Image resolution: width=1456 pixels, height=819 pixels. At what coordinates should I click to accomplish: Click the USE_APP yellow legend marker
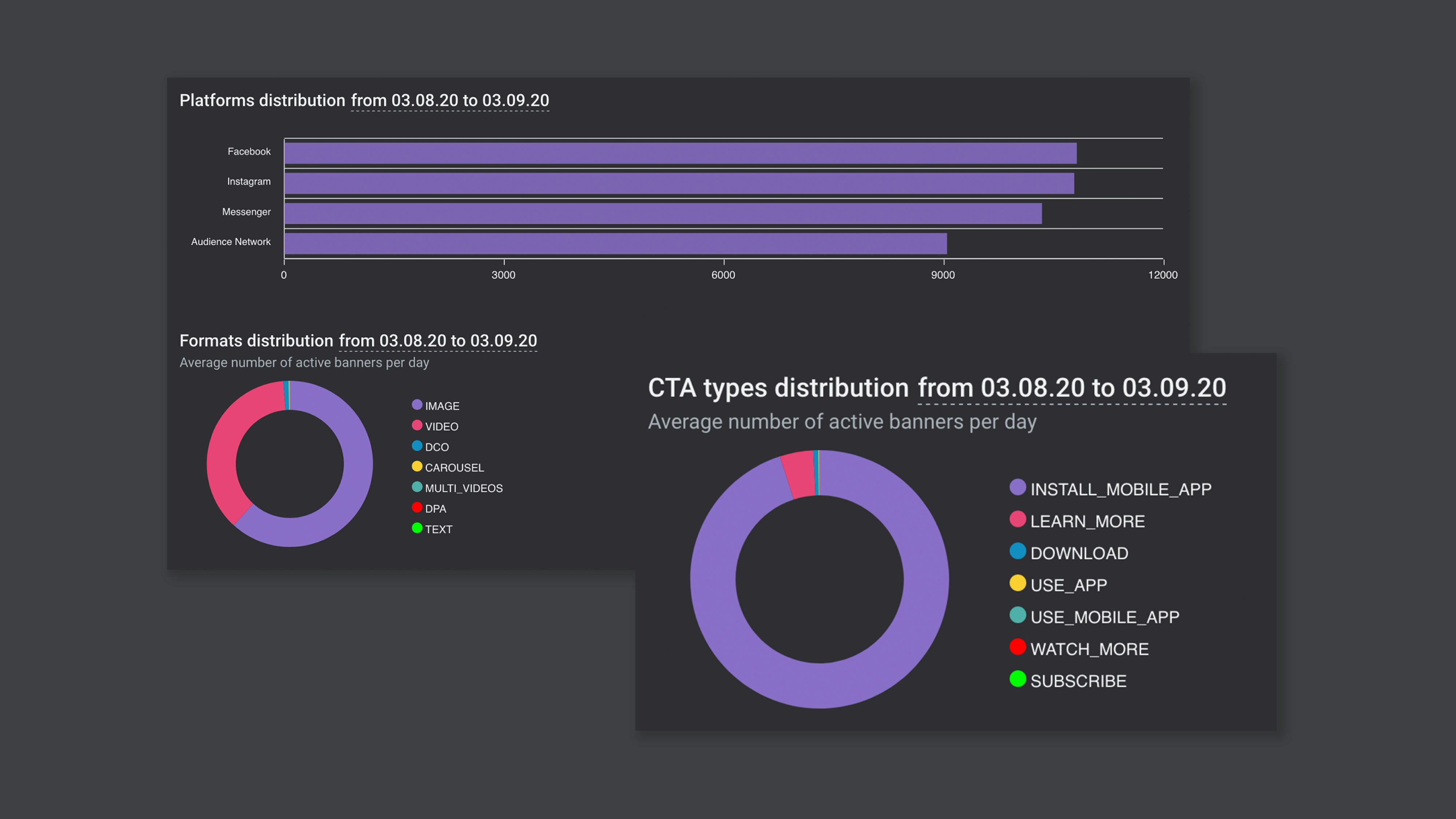click(x=1017, y=583)
